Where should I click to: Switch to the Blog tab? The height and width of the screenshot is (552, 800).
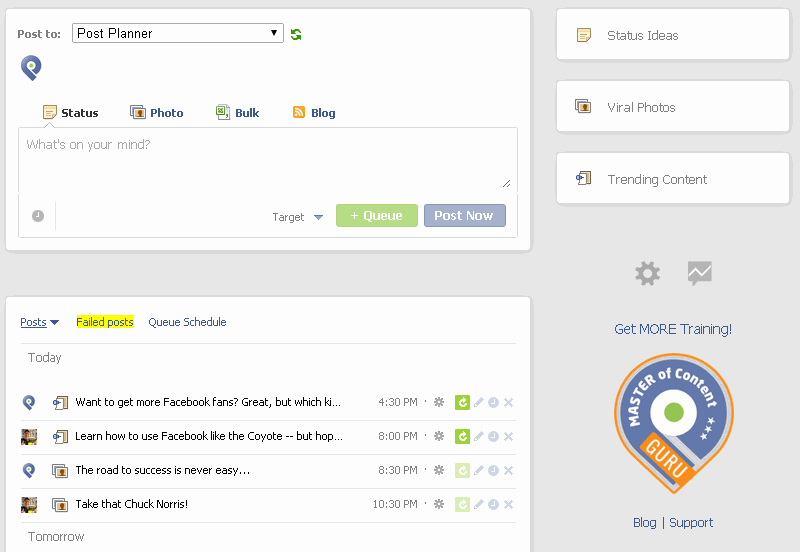[x=314, y=113]
